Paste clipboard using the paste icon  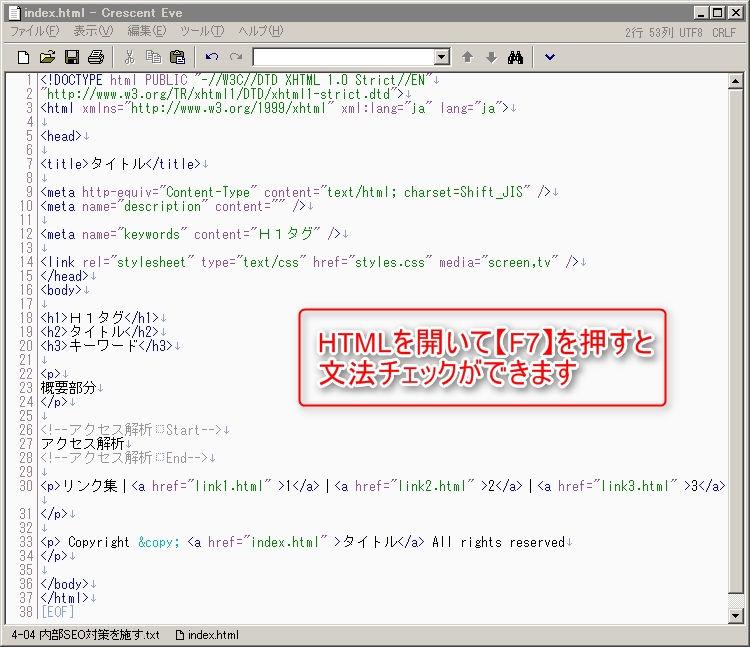tap(177, 57)
